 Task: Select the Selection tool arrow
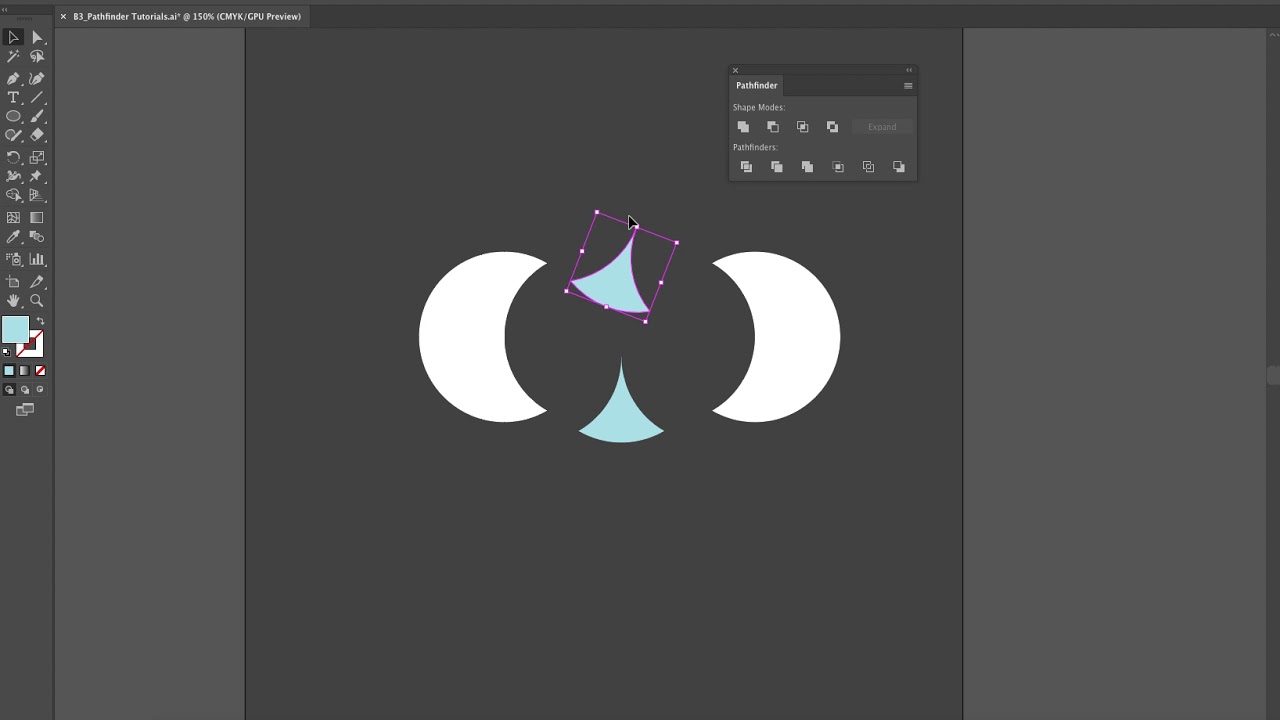(x=13, y=37)
